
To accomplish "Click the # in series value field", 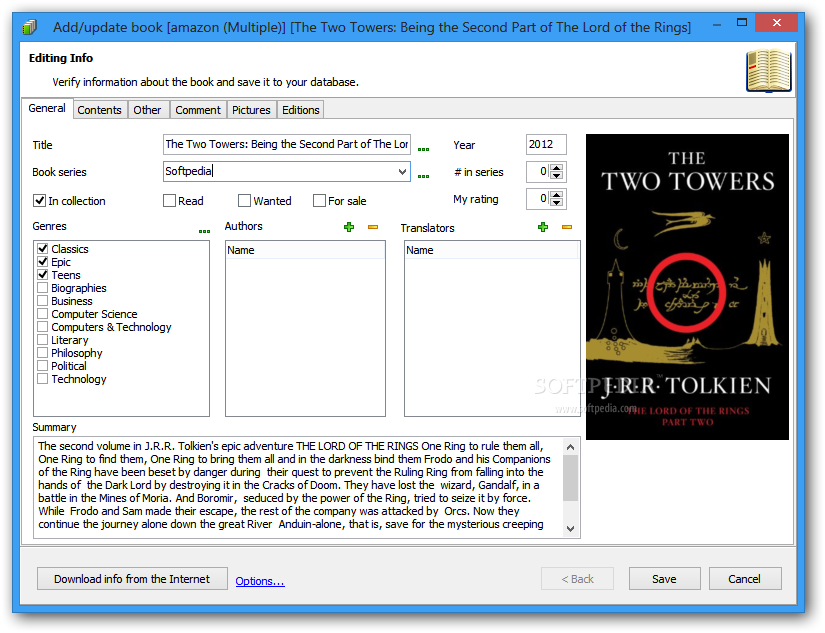I will point(538,172).
